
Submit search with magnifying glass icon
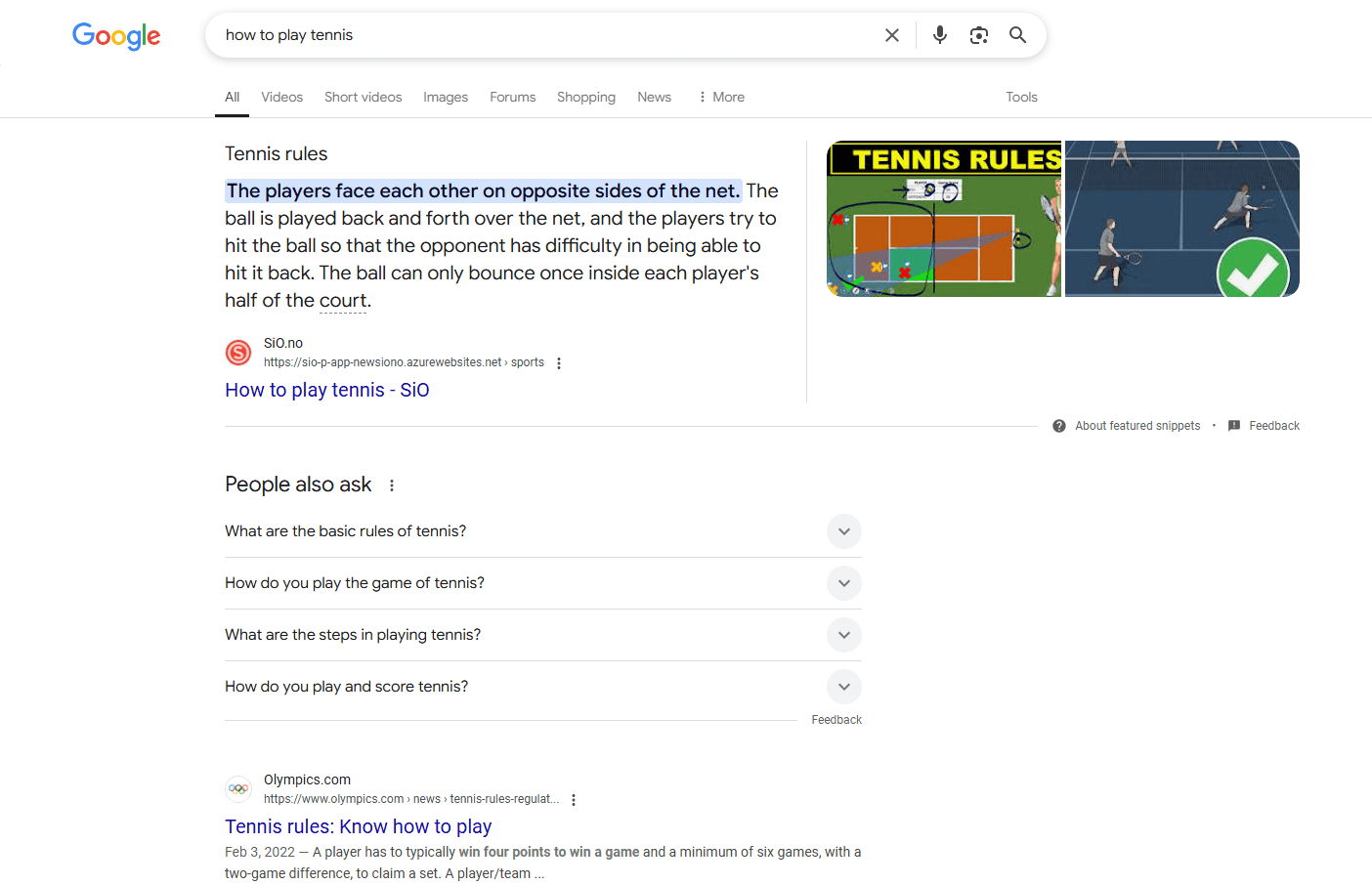click(x=1017, y=35)
